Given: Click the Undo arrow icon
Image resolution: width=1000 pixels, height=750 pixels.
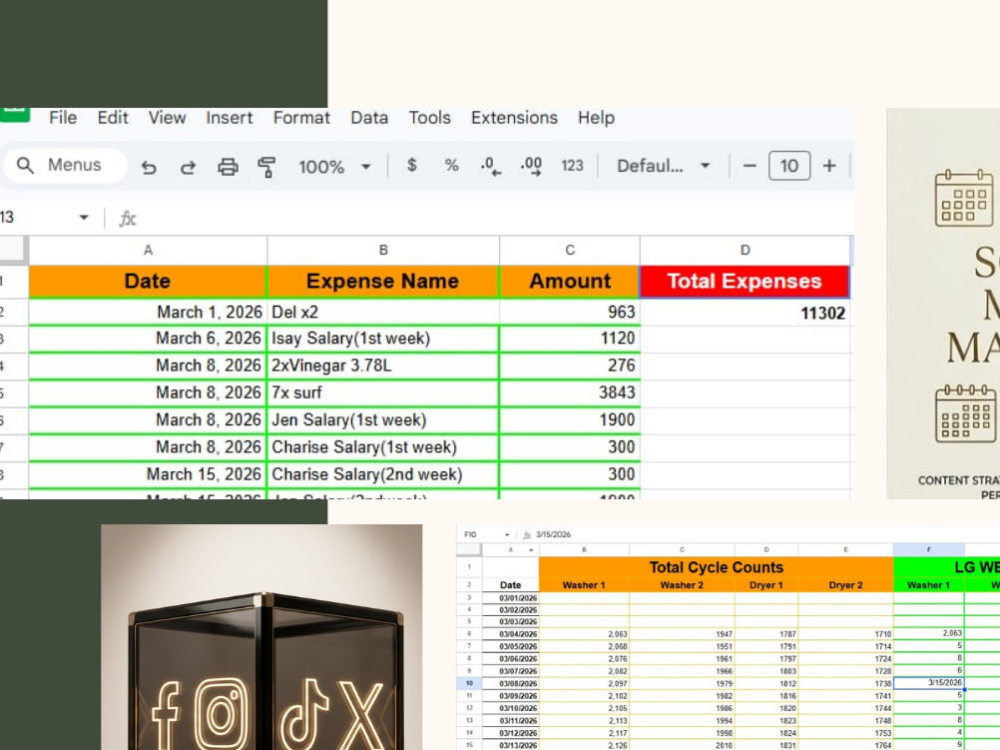Looking at the screenshot, I should click(149, 167).
